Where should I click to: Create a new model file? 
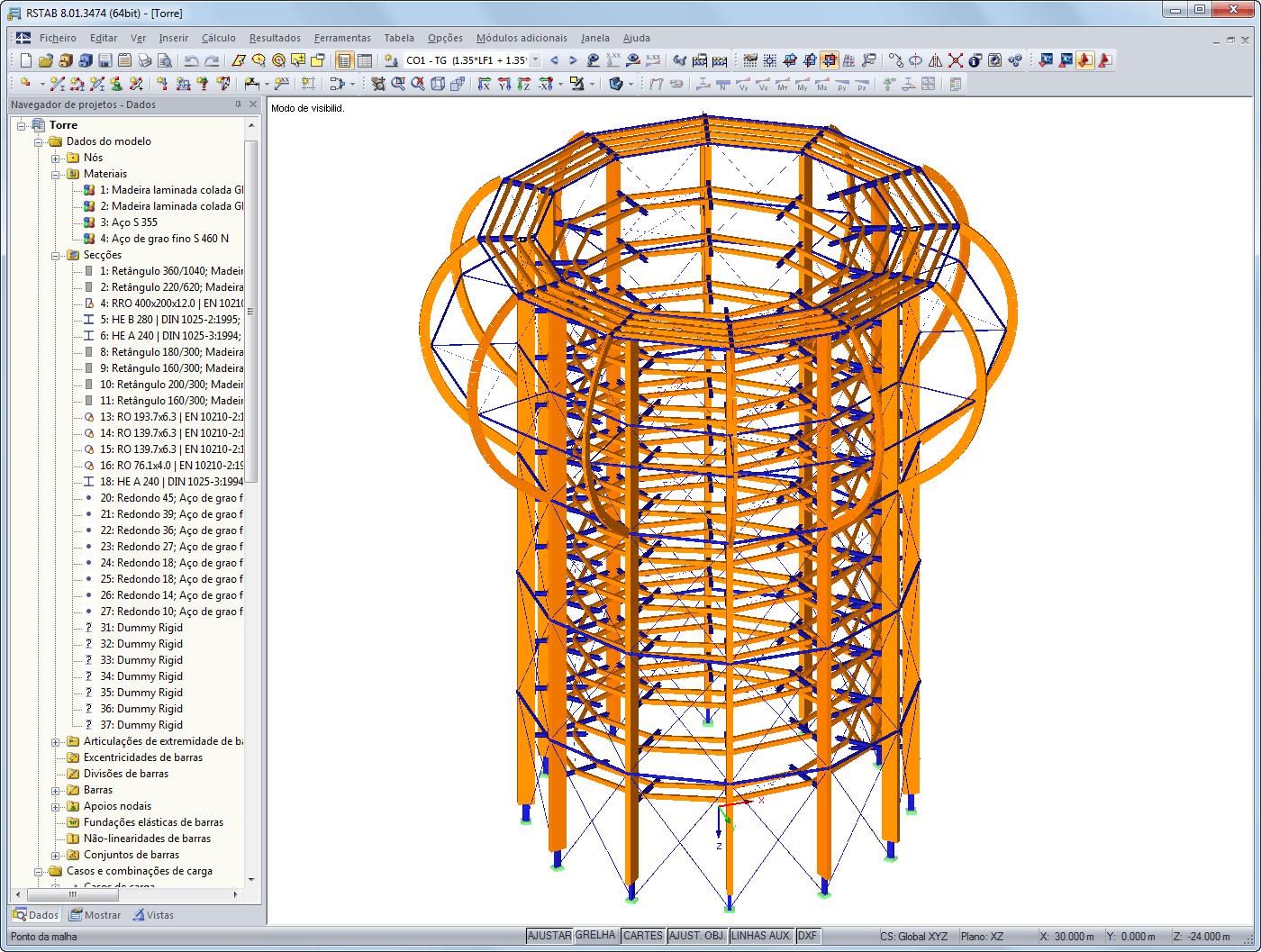[25, 60]
